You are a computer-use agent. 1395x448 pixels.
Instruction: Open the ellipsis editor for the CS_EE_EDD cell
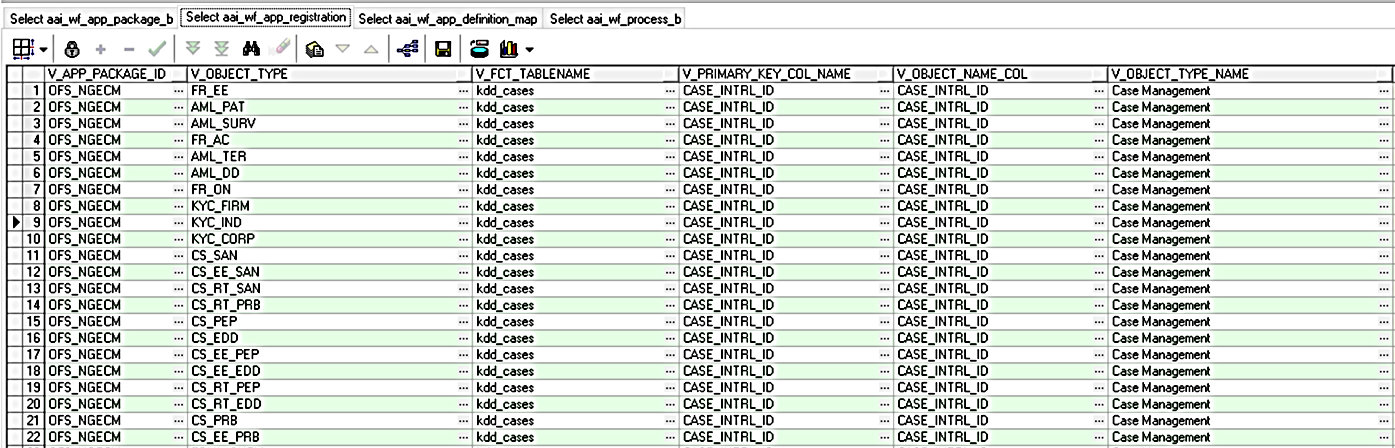click(463, 371)
